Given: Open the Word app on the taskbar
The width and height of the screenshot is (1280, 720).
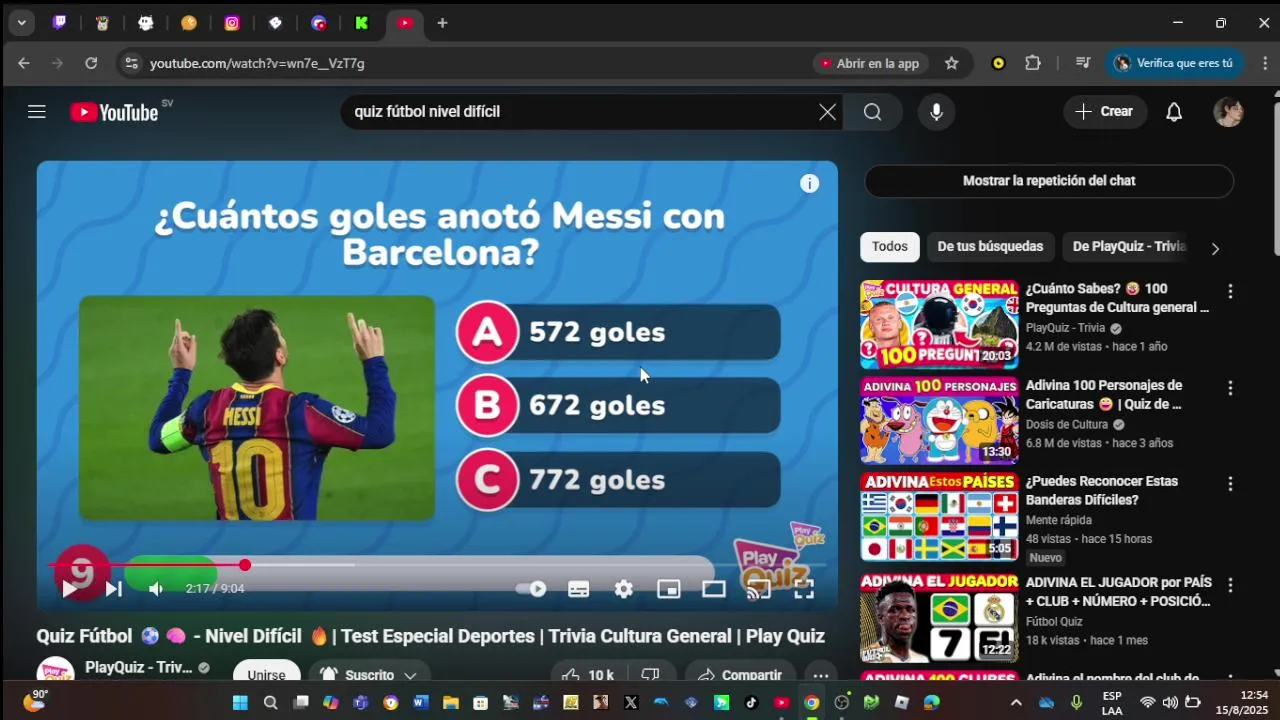Looking at the screenshot, I should [x=420, y=703].
